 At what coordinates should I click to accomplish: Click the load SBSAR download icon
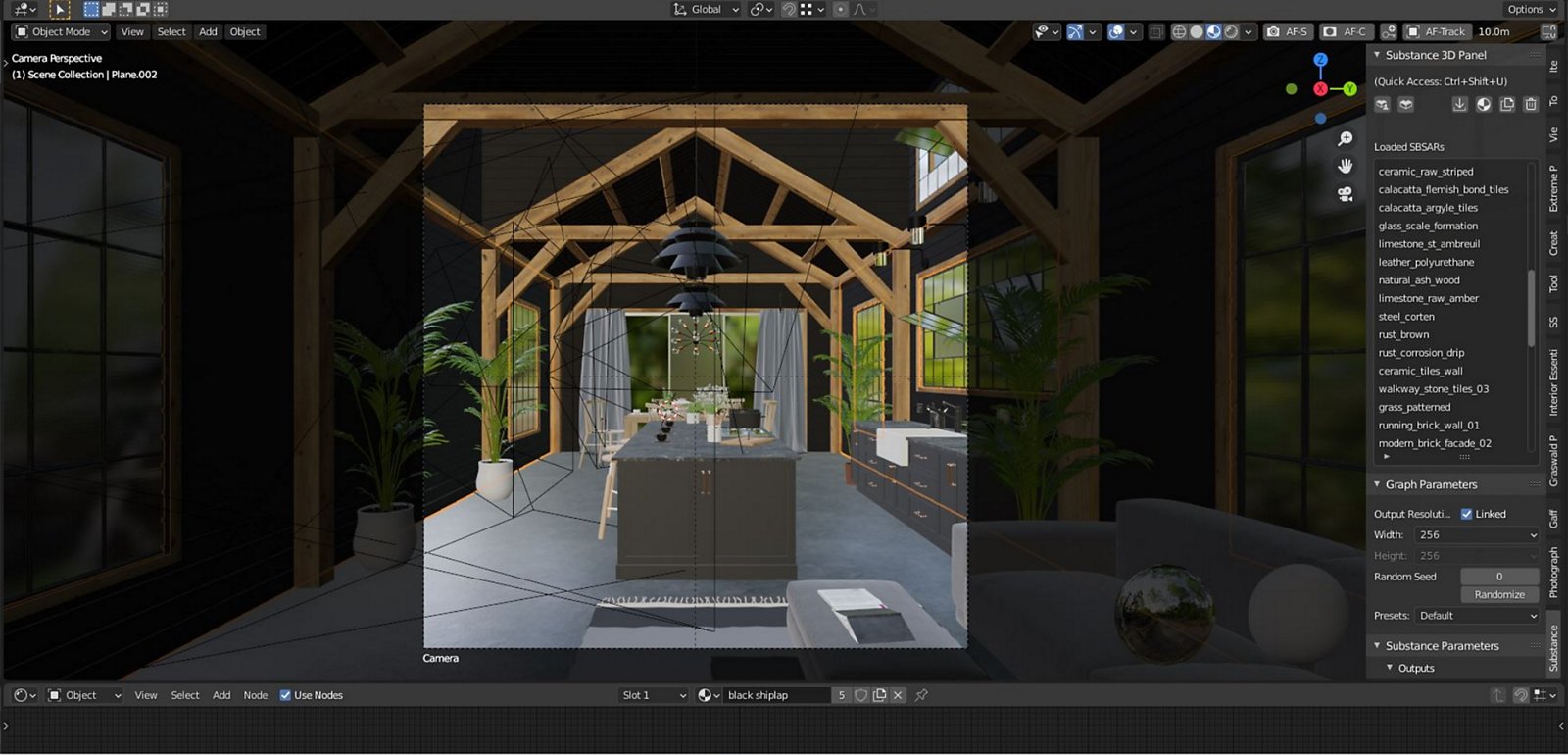coord(1459,104)
